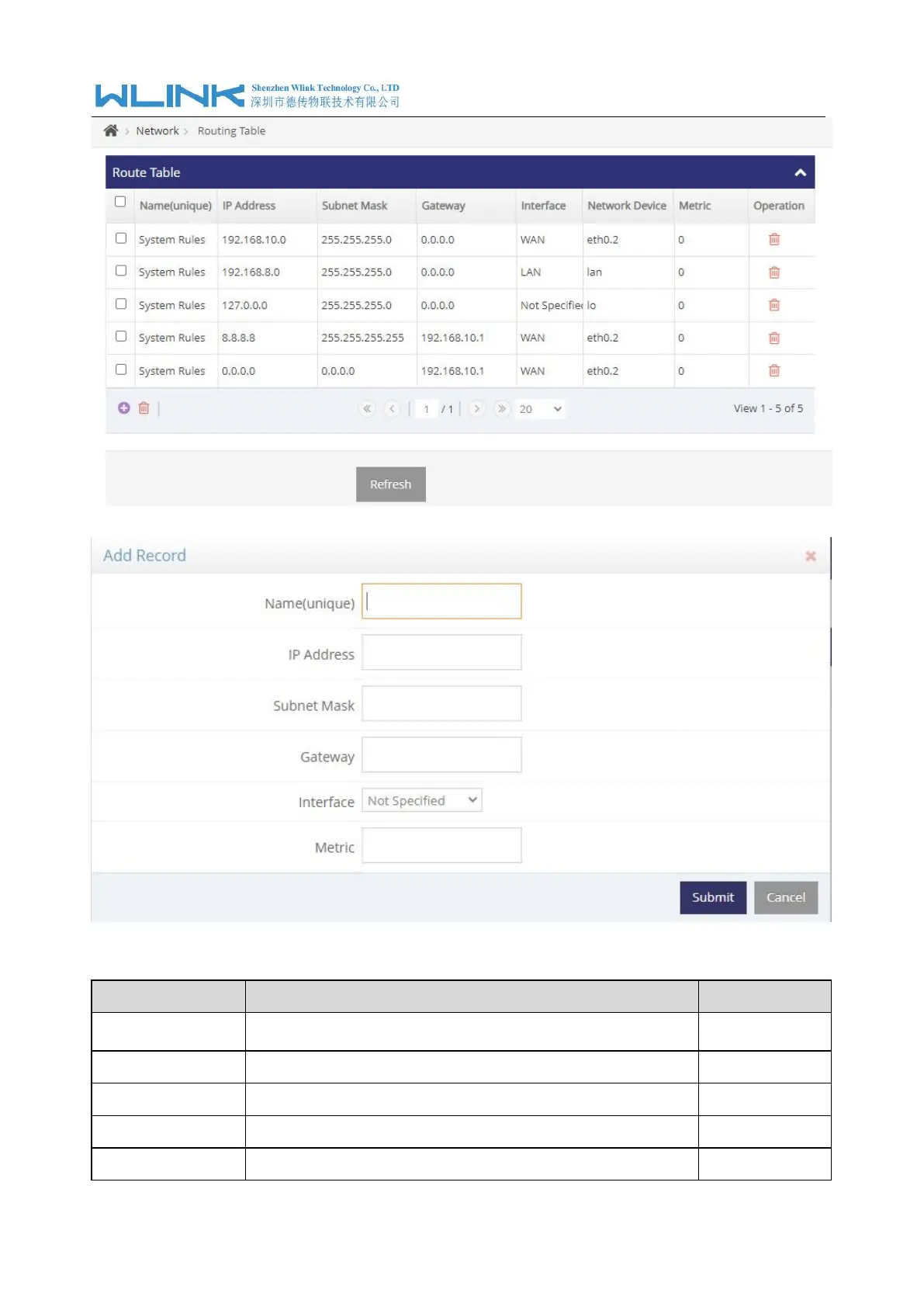Click the WLINK company logo
The image size is (924, 1307).
[x=247, y=95]
